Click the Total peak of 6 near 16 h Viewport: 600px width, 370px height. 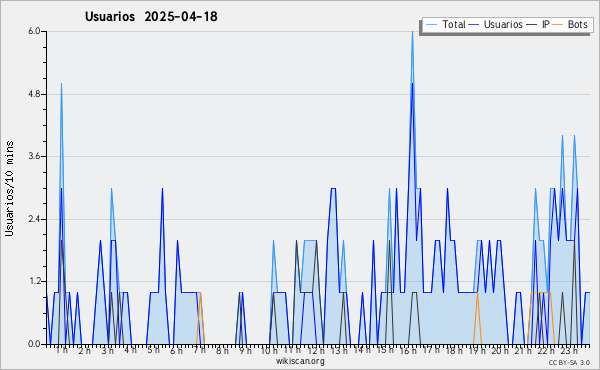click(412, 32)
